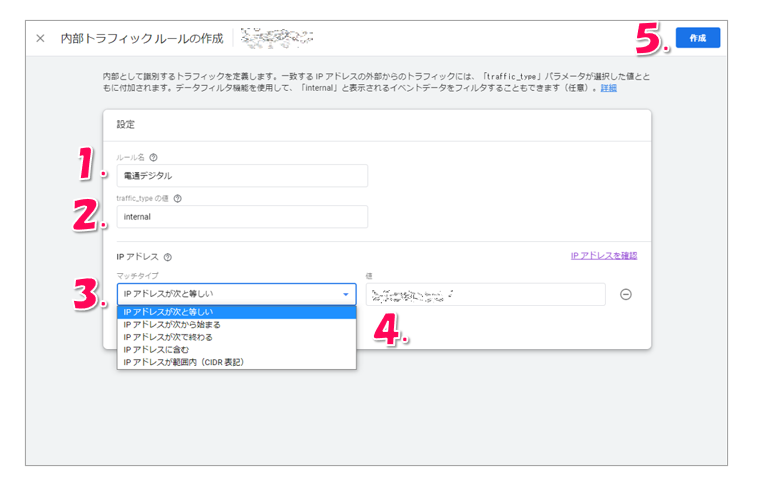Viewport: 758px width, 487px height.
Task: Open the IP アドレスを確認 link
Action: coord(603,256)
